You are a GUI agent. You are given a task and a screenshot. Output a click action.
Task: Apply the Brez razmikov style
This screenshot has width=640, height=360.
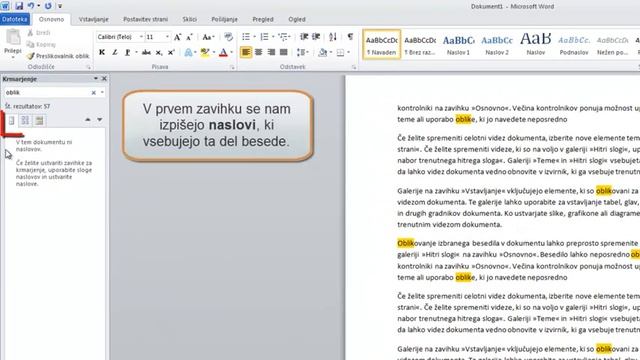(x=420, y=44)
